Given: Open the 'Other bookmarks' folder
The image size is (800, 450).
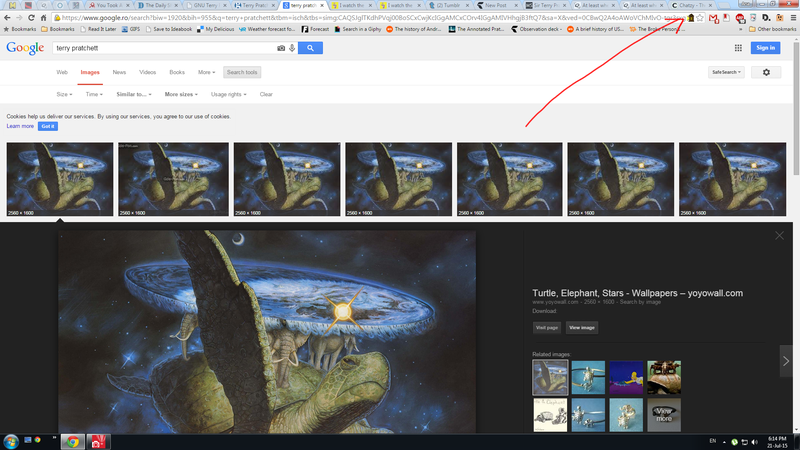Looking at the screenshot, I should 772,30.
